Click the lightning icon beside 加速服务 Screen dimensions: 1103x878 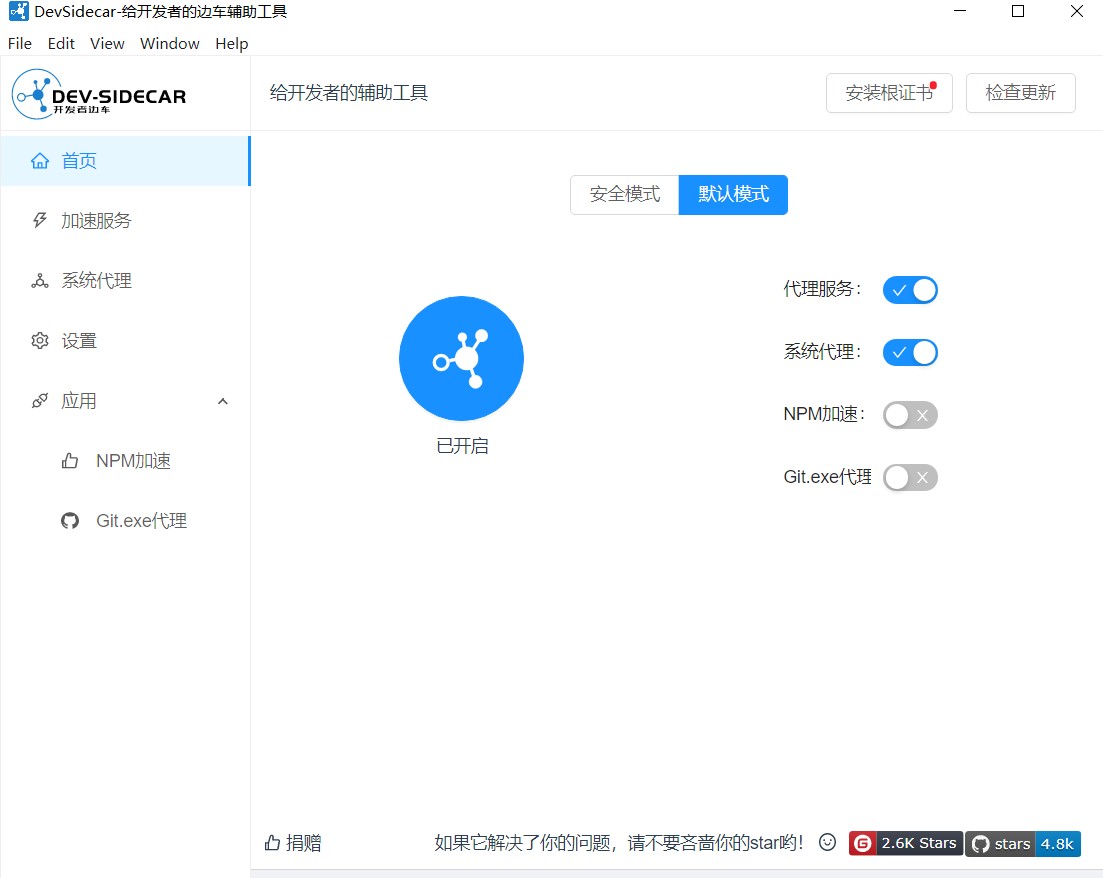tap(40, 221)
